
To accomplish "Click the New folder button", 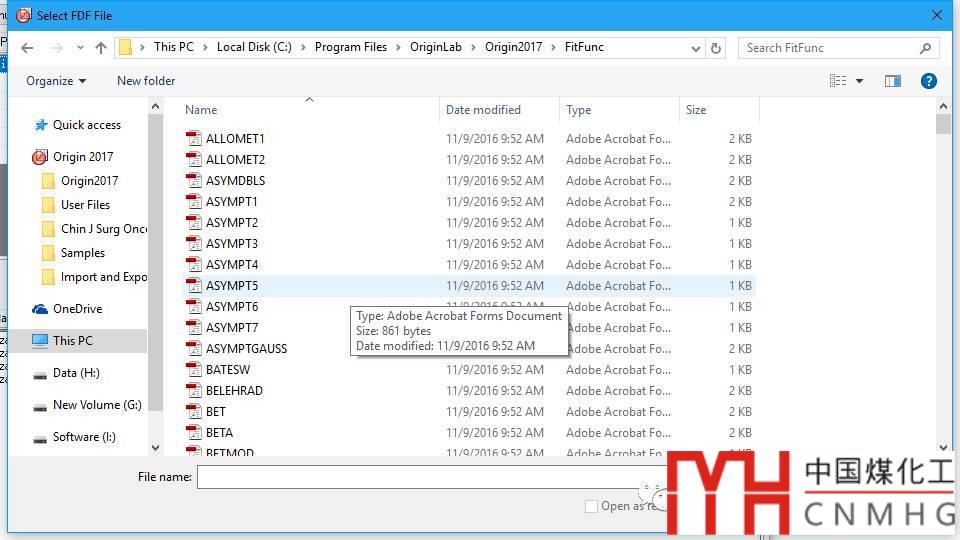I will click(x=146, y=81).
